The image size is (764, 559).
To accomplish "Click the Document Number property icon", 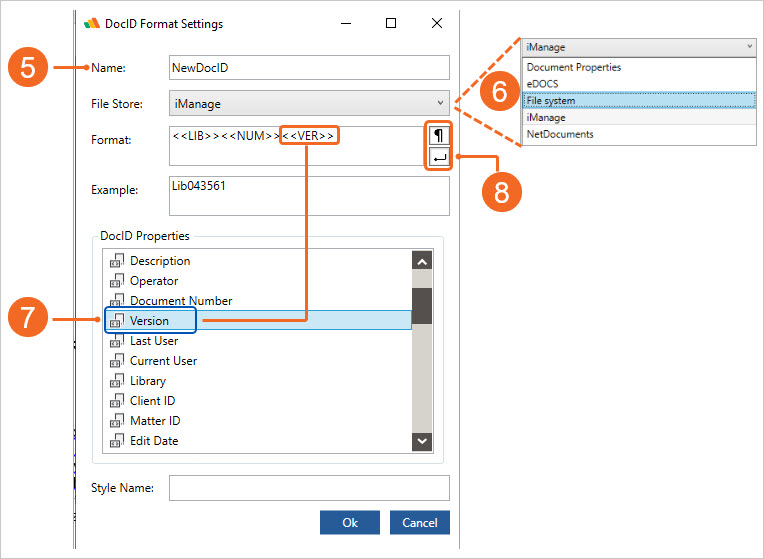I will pyautogui.click(x=117, y=300).
